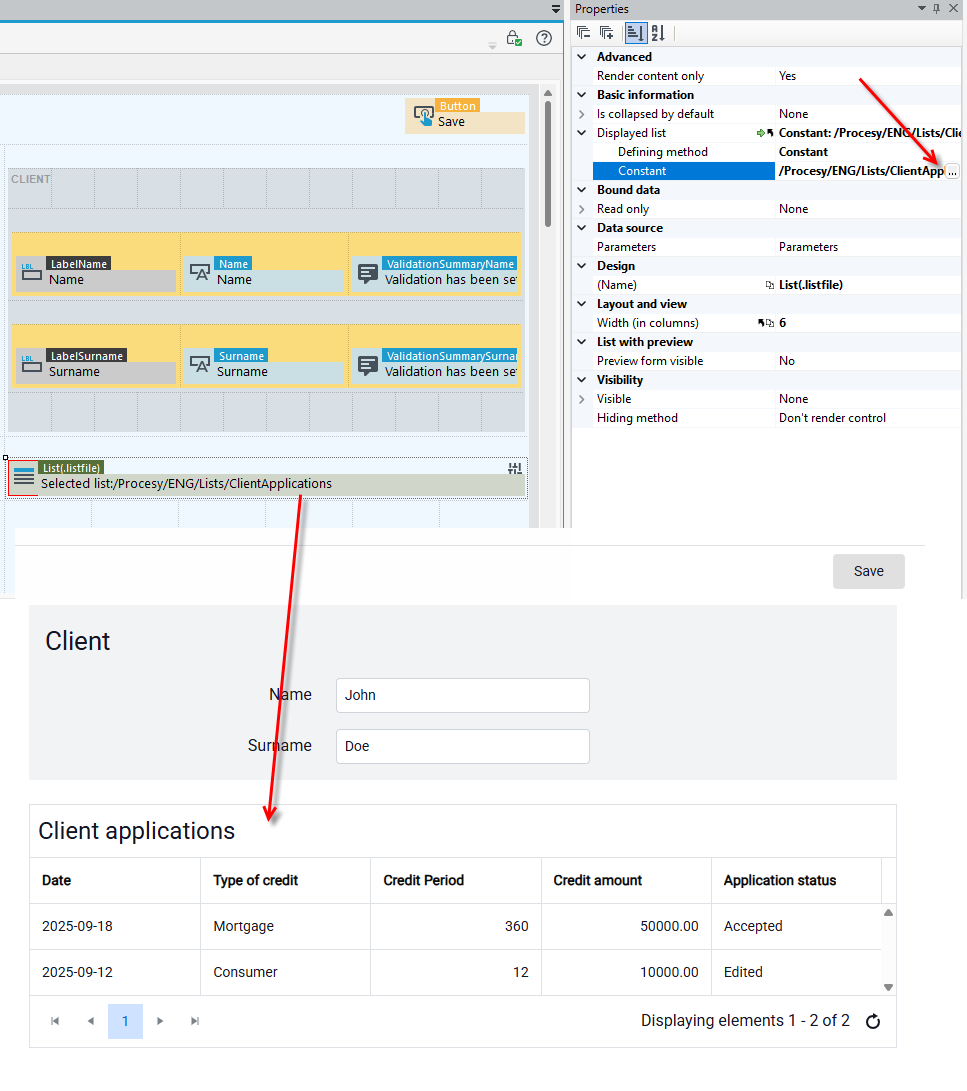
Task: Click the Save button in the form preview
Action: (x=868, y=571)
